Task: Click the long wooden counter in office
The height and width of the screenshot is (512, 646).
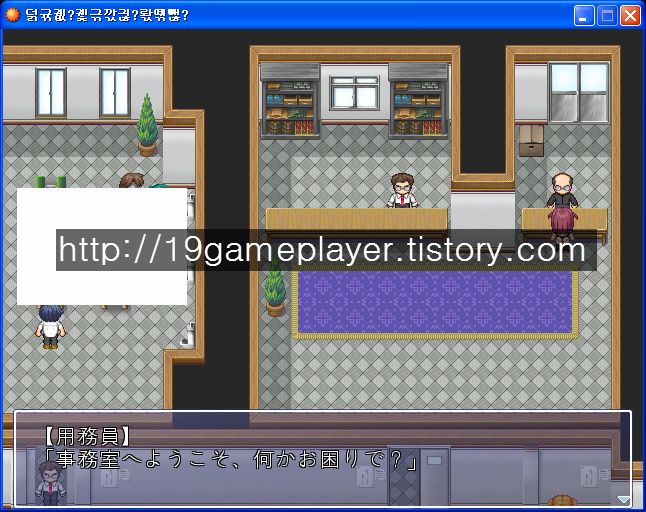Action: click(356, 220)
